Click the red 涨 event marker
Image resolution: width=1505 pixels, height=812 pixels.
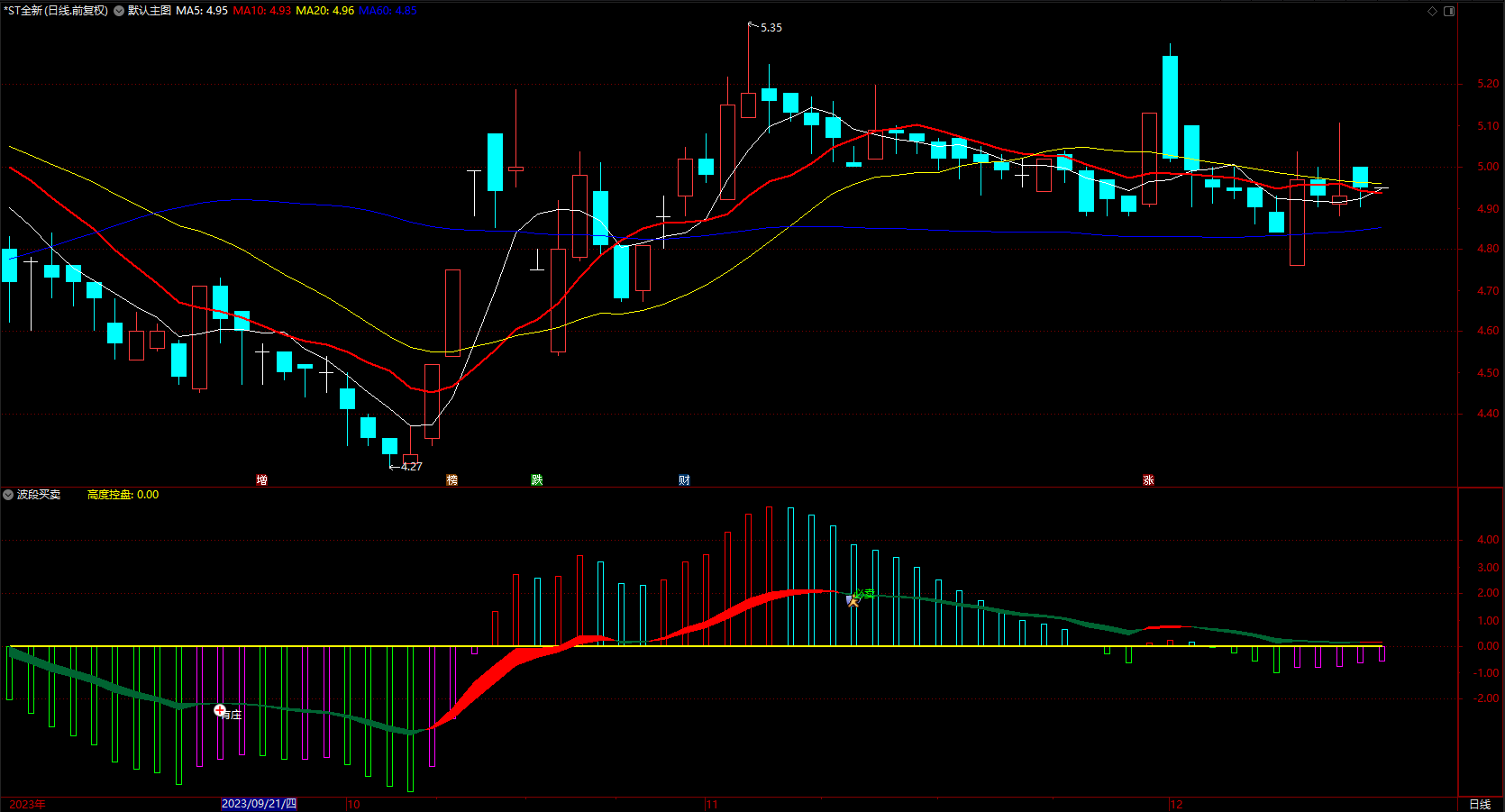tap(1148, 480)
